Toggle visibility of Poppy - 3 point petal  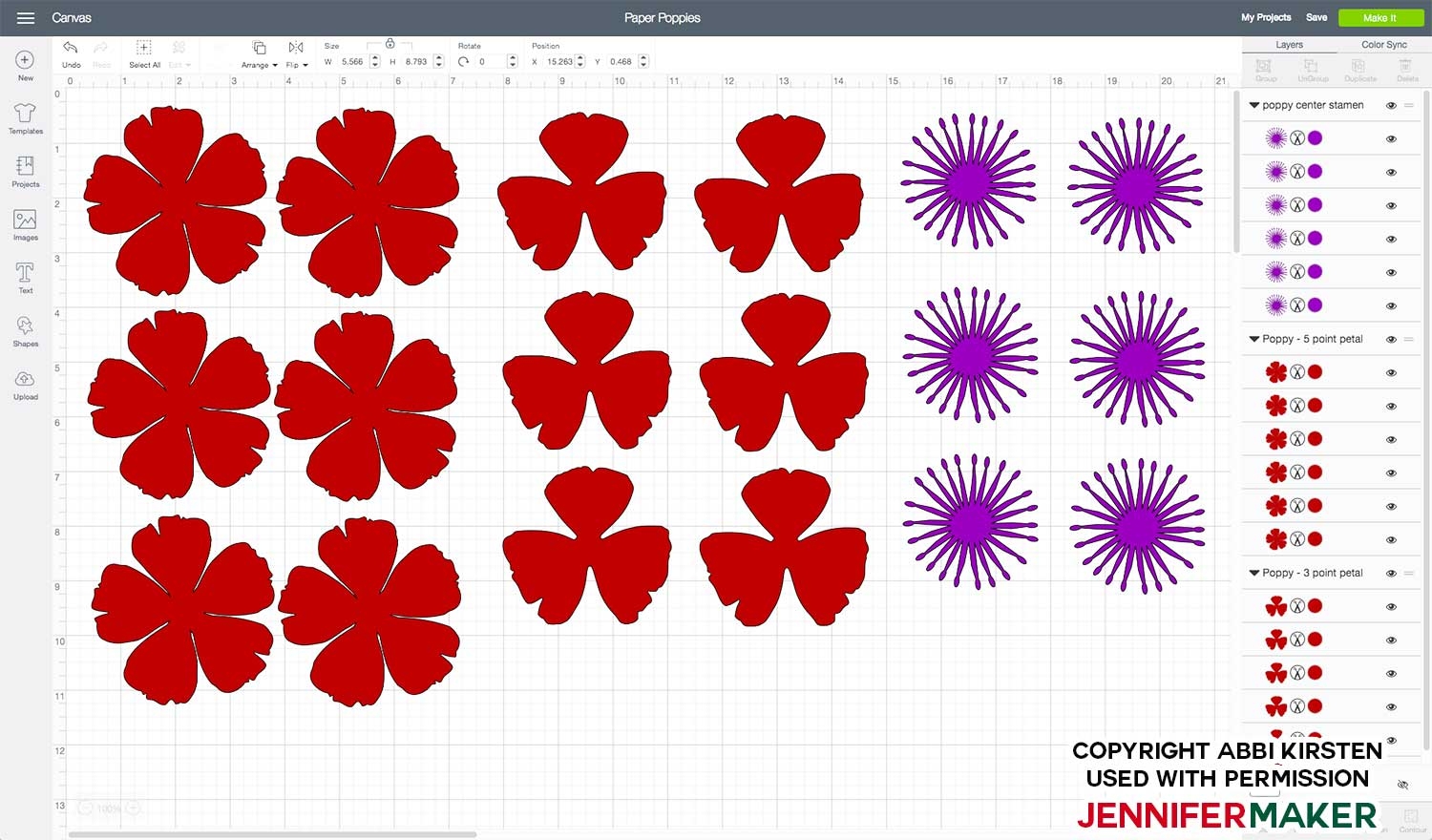coord(1391,574)
